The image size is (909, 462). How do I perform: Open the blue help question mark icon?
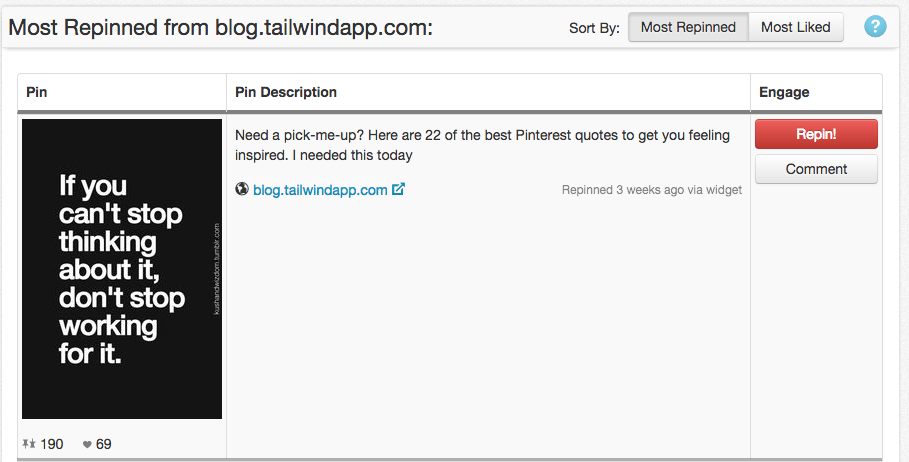coord(875,27)
